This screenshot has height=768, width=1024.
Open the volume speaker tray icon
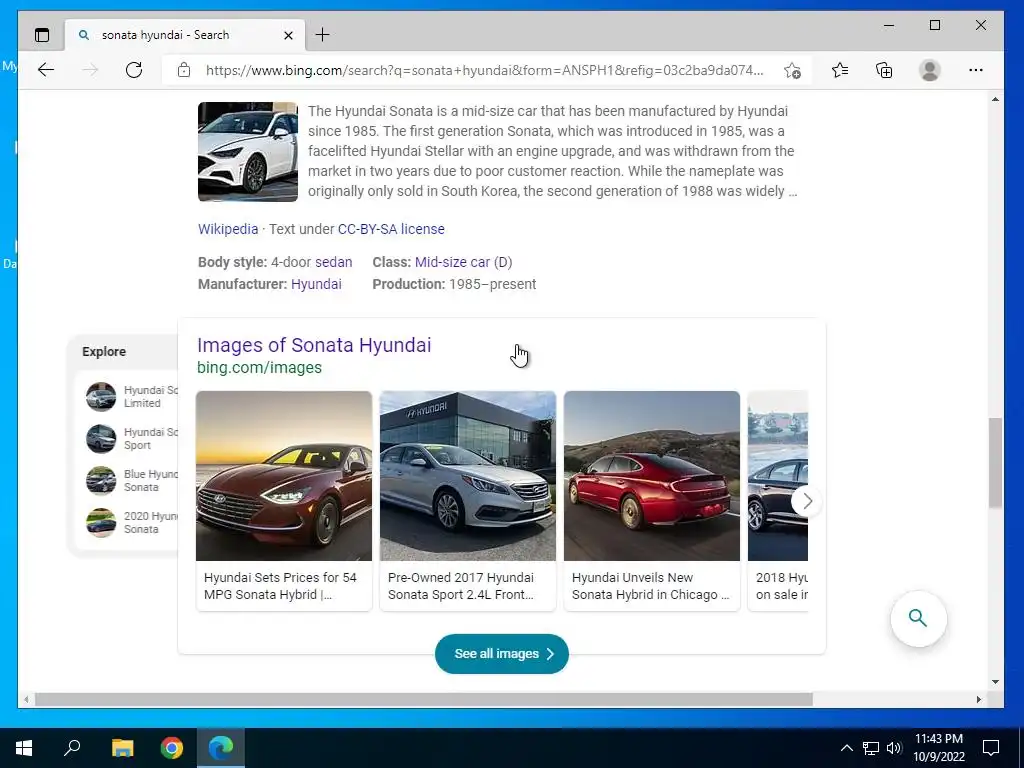point(894,748)
